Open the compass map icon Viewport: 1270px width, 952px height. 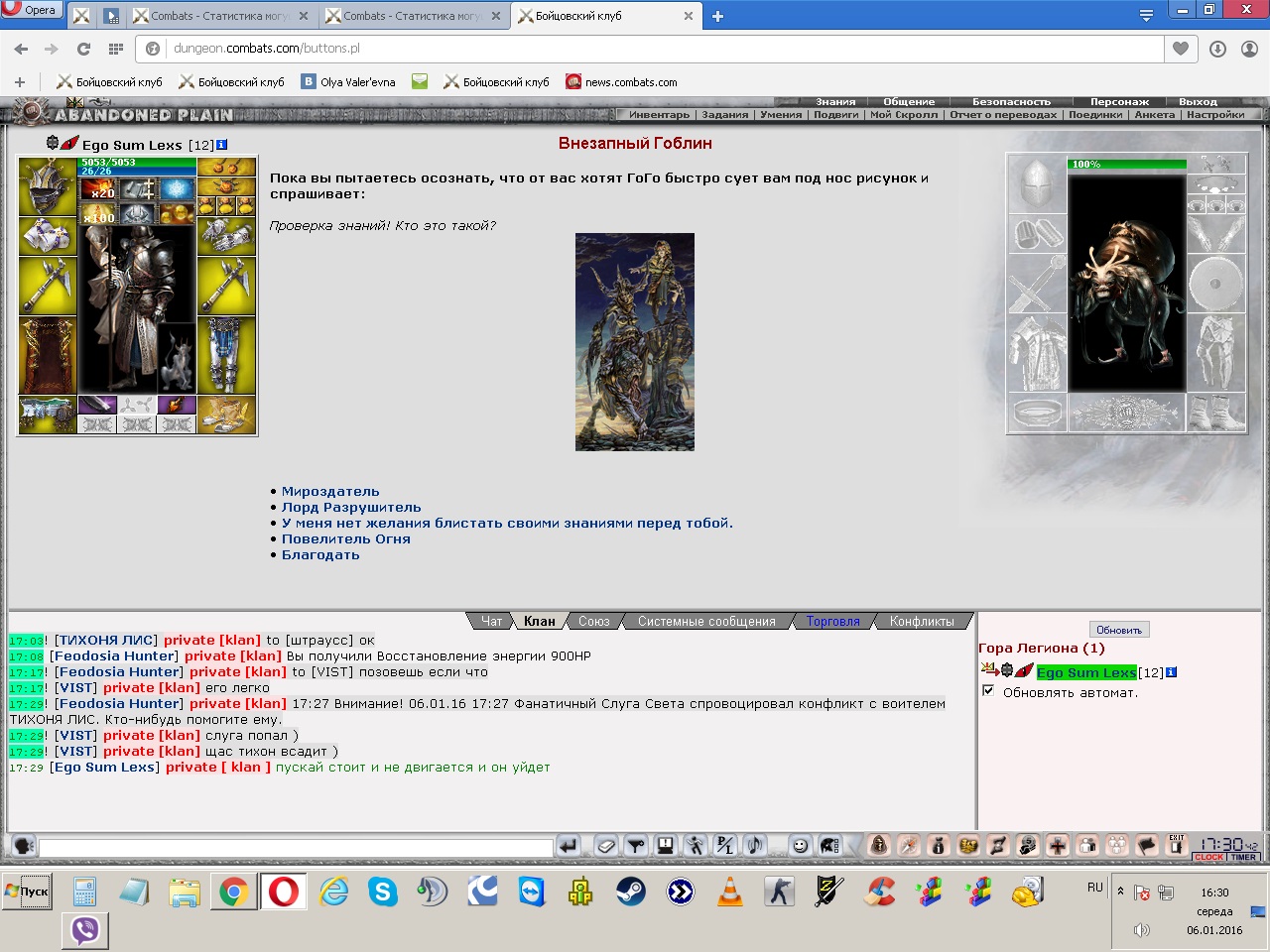(909, 846)
